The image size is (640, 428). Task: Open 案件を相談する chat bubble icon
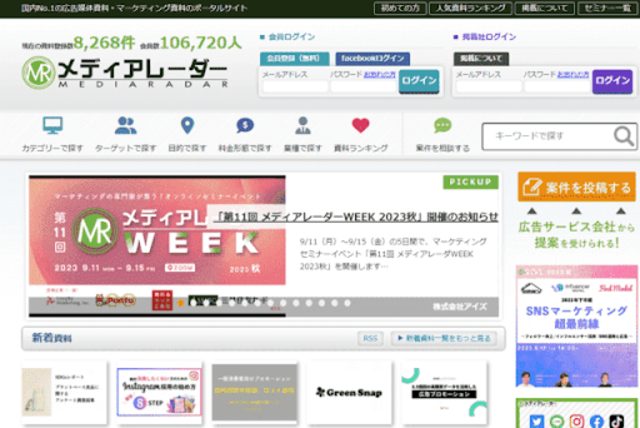coord(442,125)
